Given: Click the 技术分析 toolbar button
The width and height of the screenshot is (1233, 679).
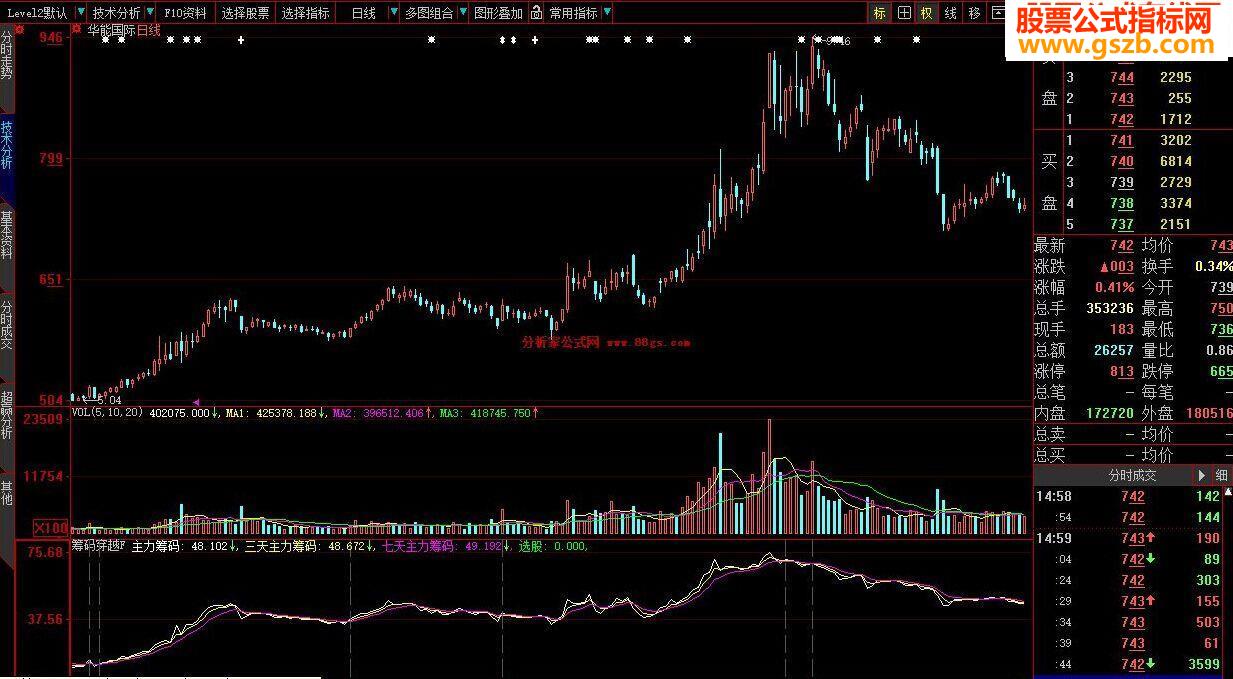Looking at the screenshot, I should coord(116,13).
